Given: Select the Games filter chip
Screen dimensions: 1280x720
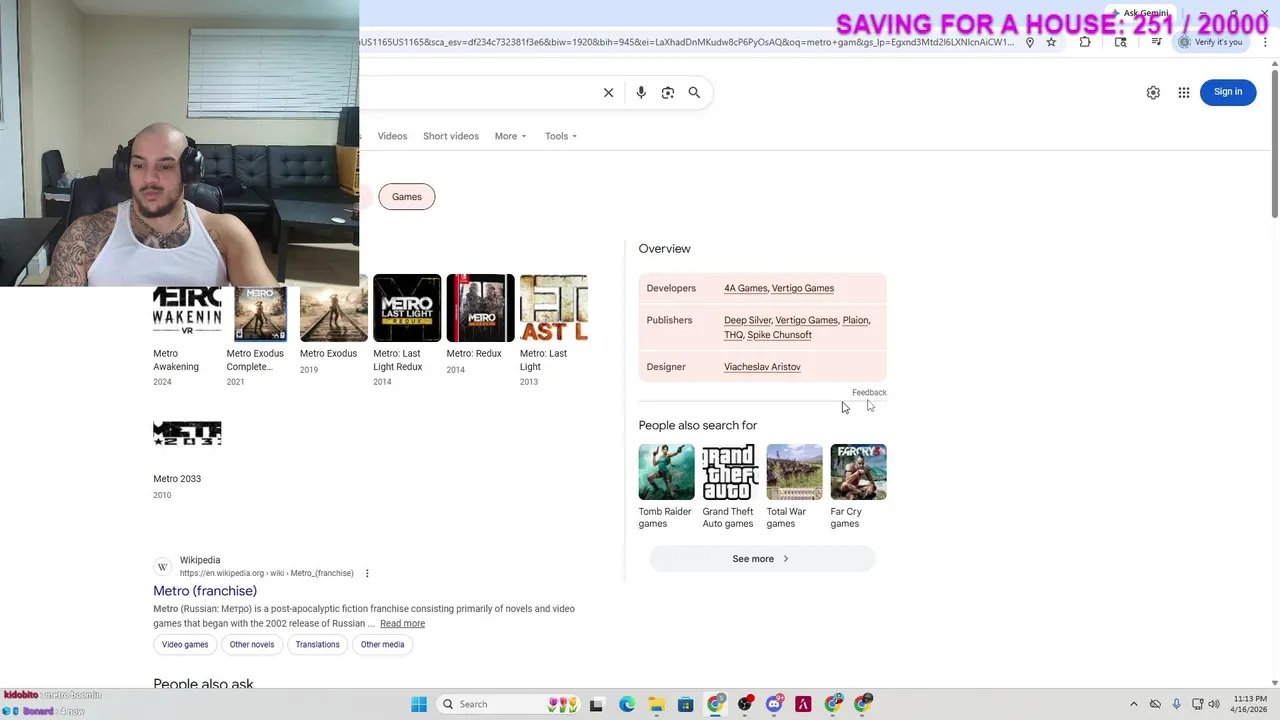Looking at the screenshot, I should click(407, 197).
